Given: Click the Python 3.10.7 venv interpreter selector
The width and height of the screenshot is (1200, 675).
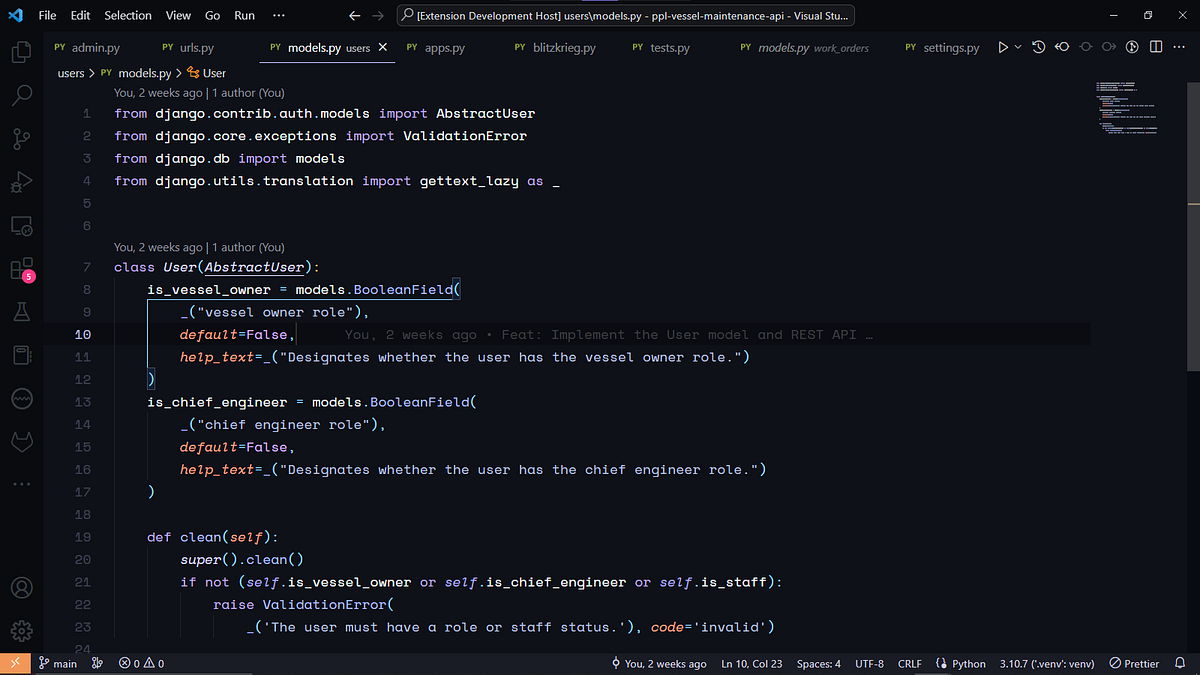Looking at the screenshot, I should coord(1046,663).
